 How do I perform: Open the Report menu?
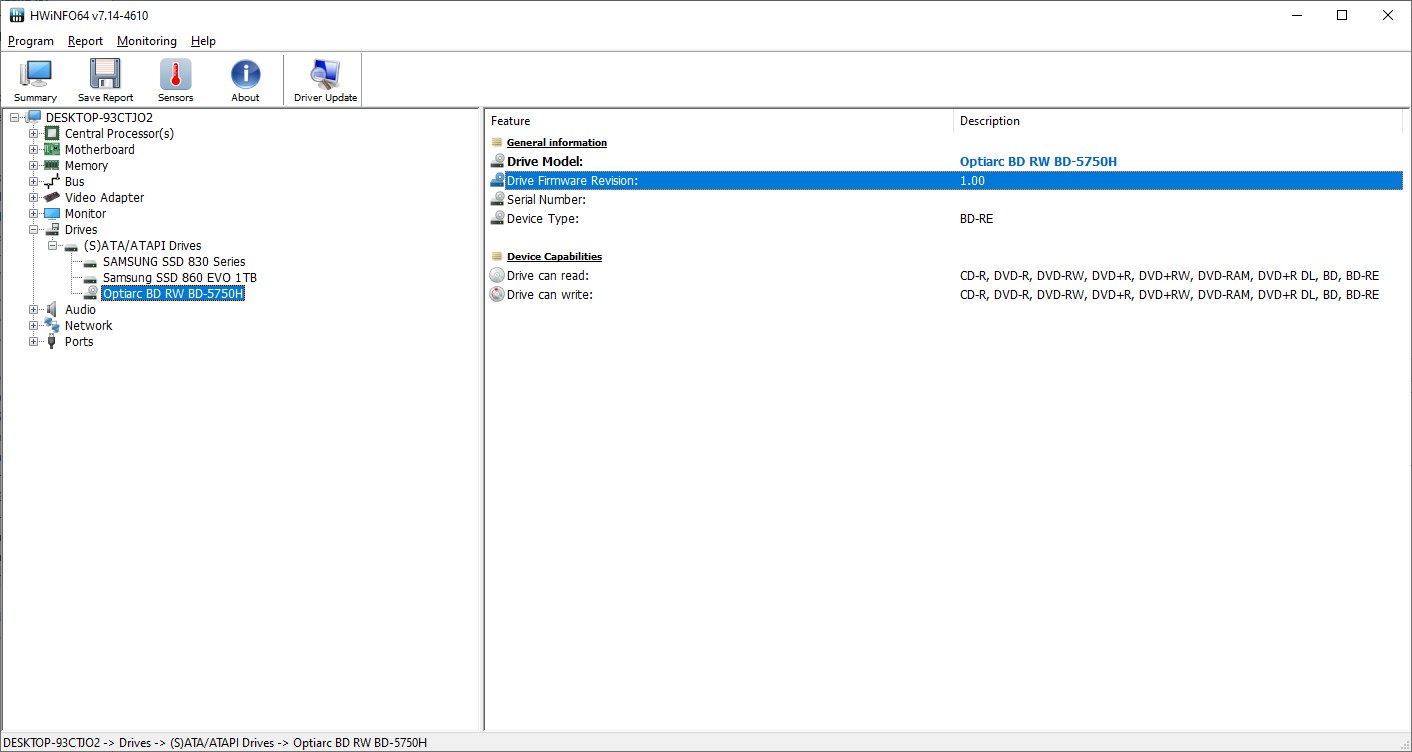tap(86, 41)
